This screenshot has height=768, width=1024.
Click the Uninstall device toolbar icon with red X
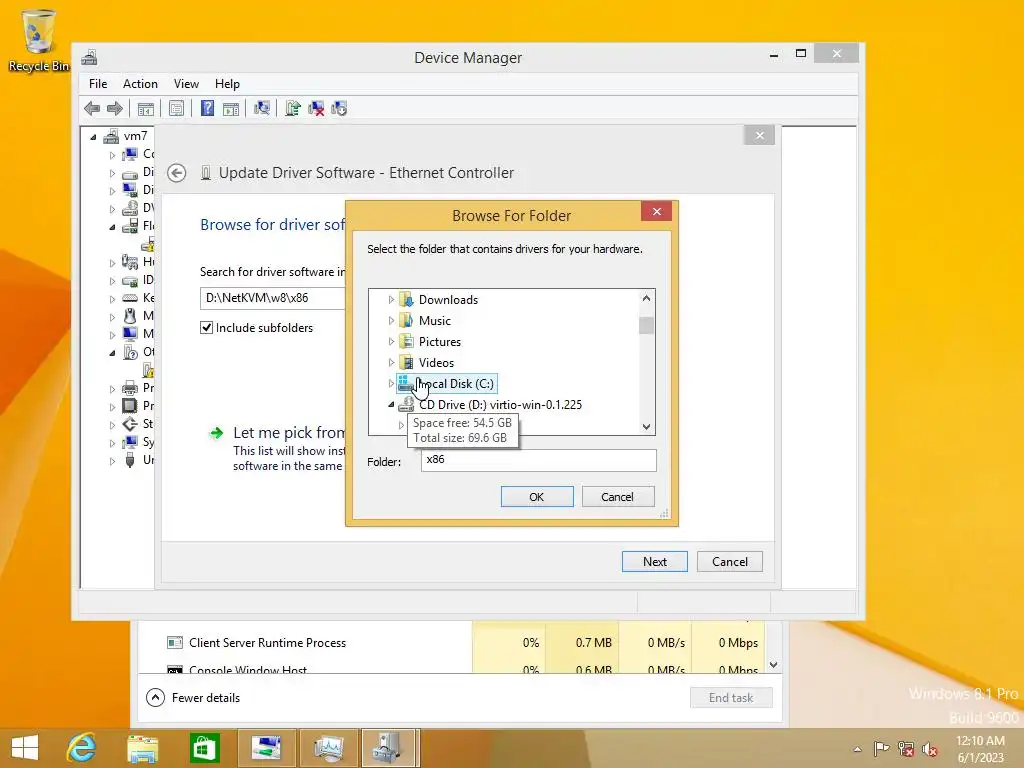pos(316,108)
